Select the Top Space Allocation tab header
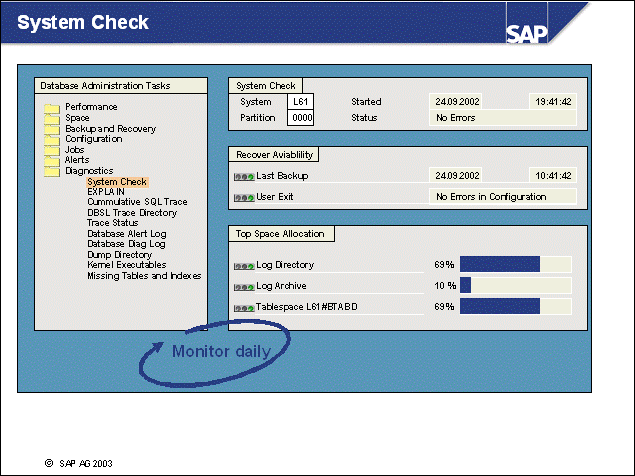This screenshot has width=635, height=476. point(282,234)
